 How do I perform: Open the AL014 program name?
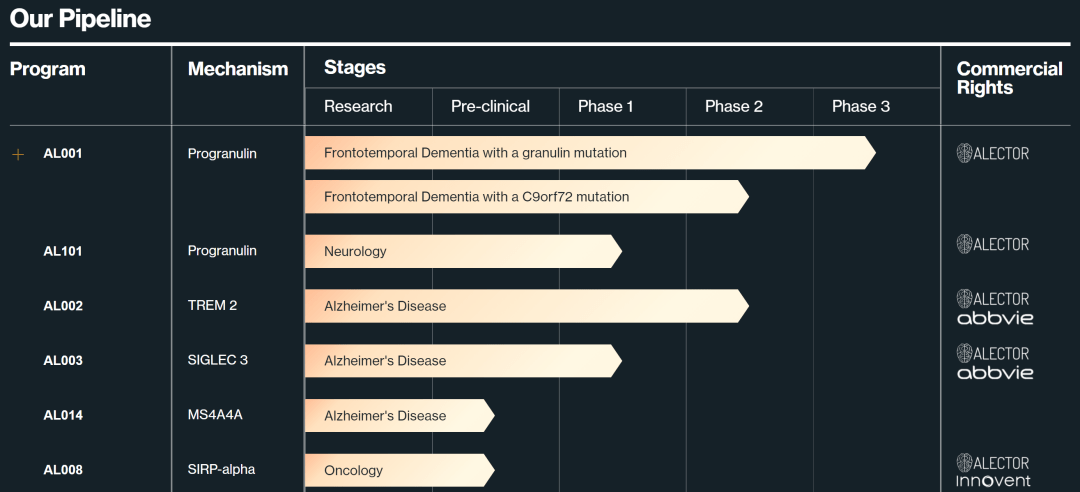63,415
